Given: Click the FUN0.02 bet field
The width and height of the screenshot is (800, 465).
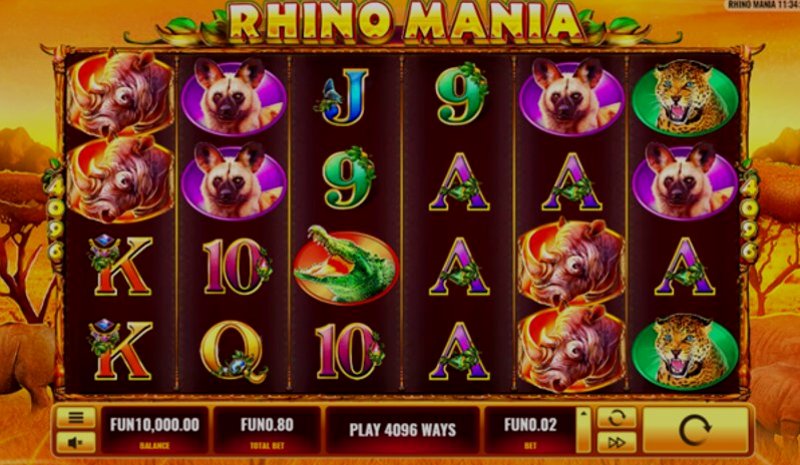Looking at the screenshot, I should (531, 430).
